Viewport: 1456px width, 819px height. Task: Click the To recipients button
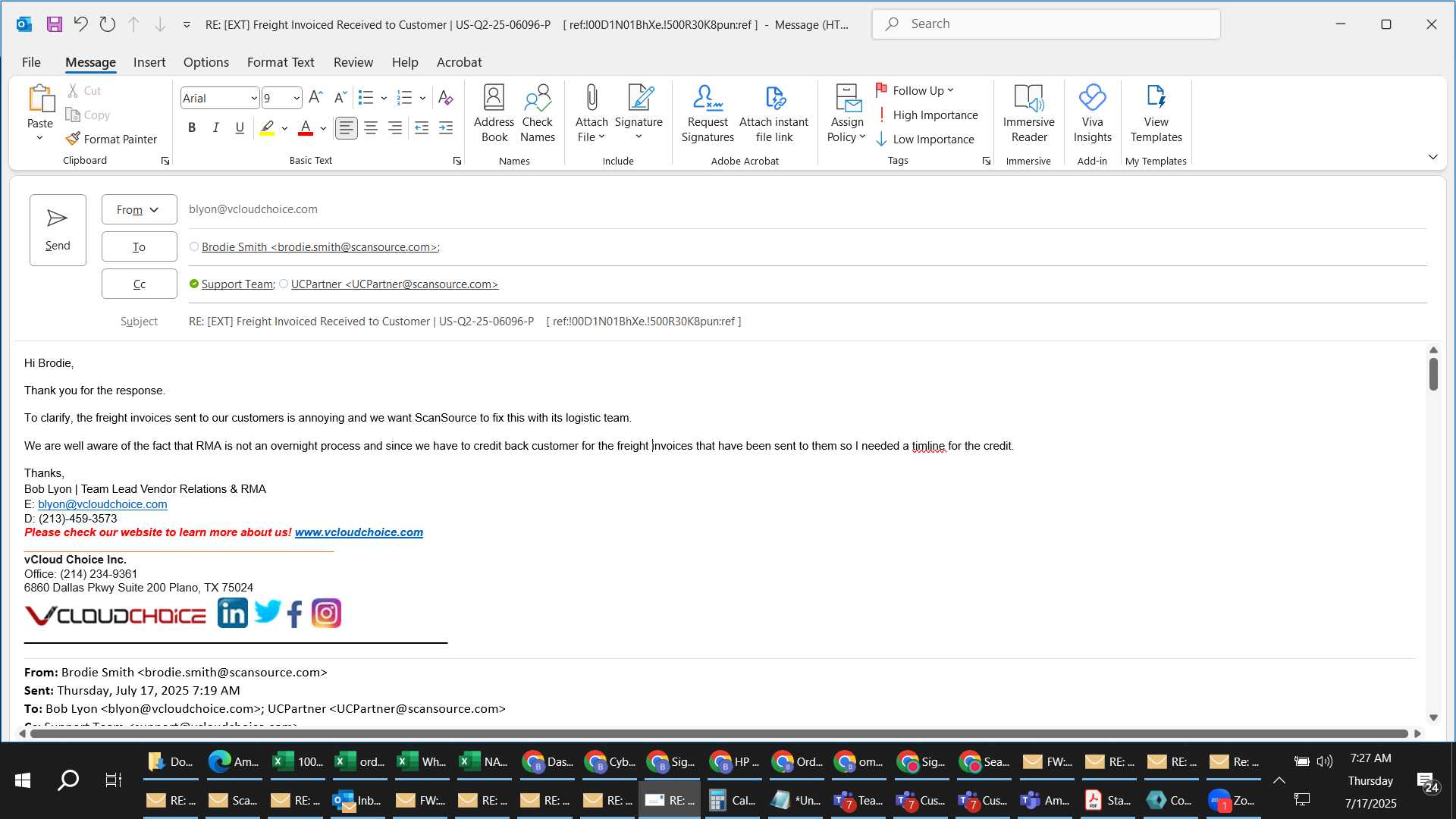(x=139, y=246)
